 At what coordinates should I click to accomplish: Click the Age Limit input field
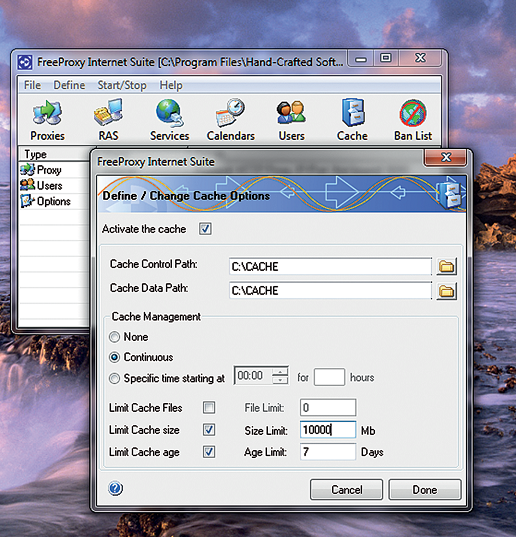[x=328, y=452]
